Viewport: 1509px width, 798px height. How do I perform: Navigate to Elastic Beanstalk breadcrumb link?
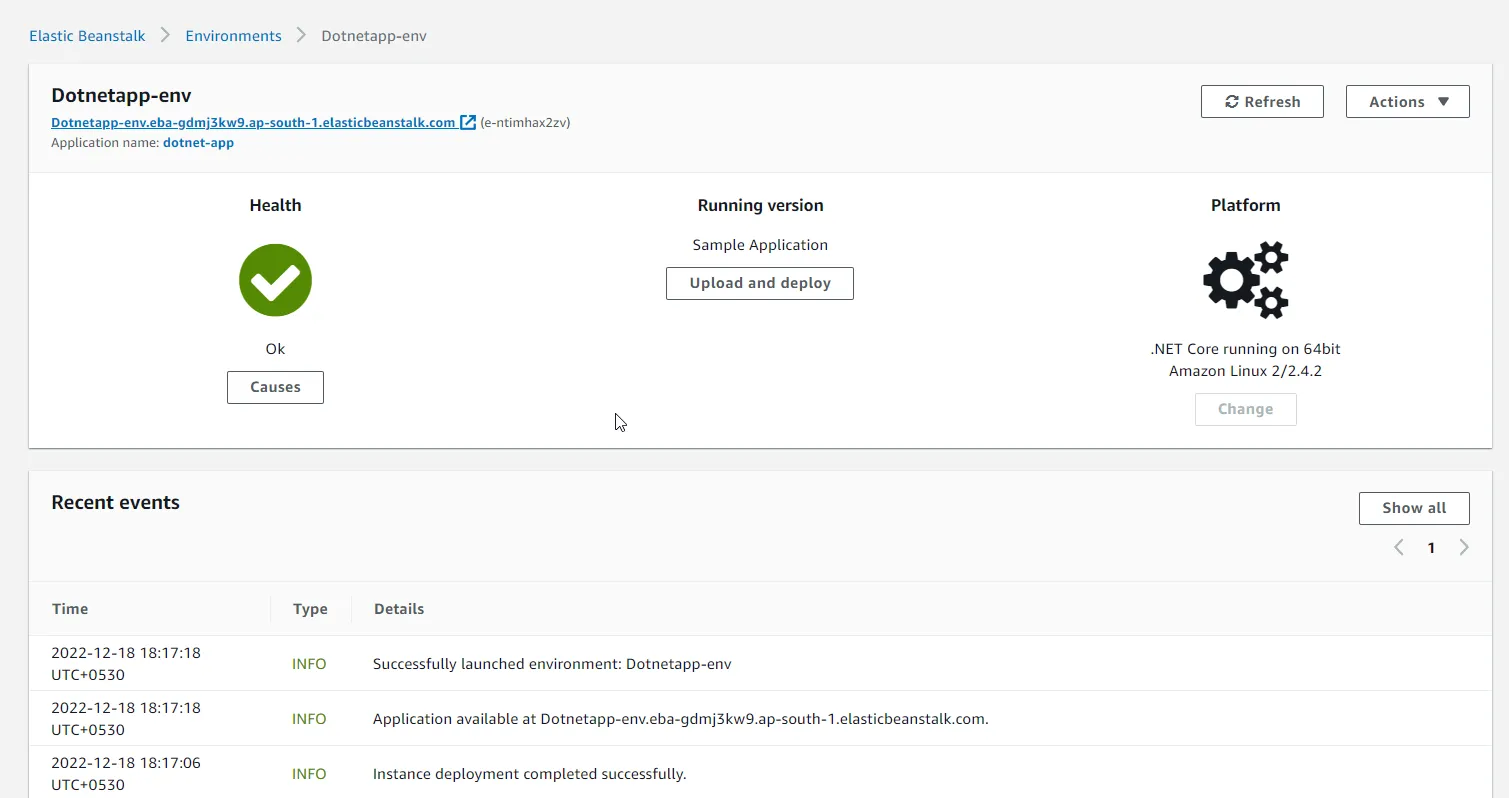coord(86,35)
